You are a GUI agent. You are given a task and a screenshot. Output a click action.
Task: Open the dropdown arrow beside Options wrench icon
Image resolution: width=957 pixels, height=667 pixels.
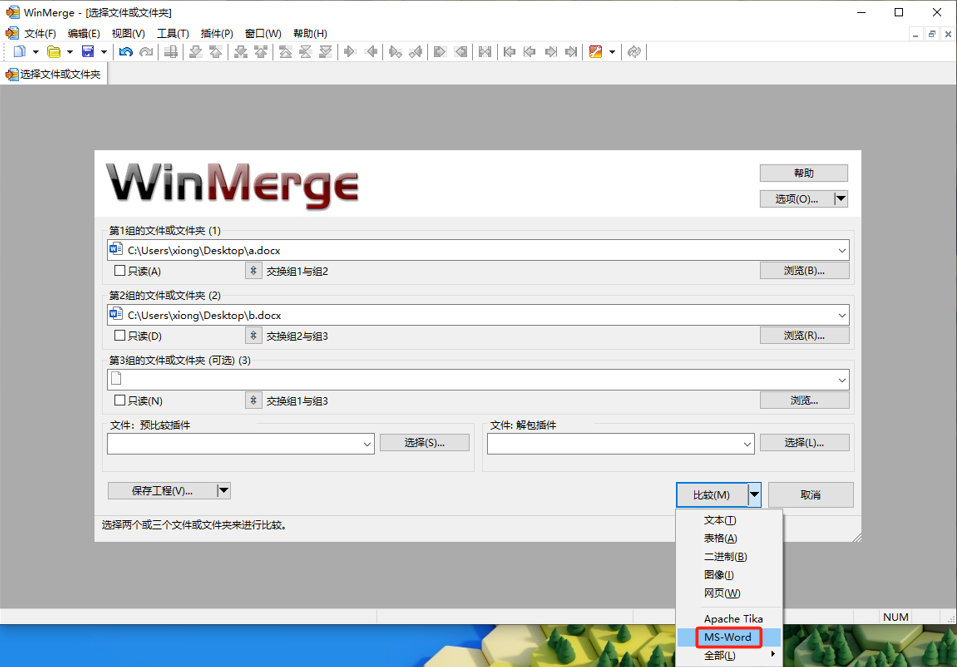(x=612, y=52)
